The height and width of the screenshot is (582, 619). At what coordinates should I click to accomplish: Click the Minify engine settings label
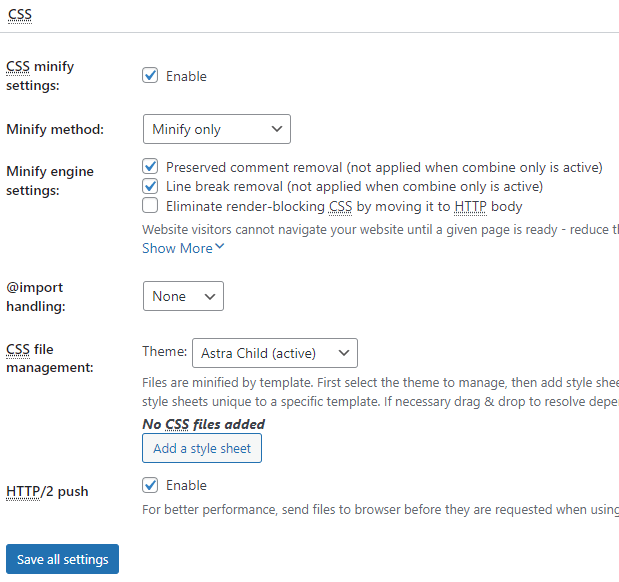pyautogui.click(x=50, y=180)
